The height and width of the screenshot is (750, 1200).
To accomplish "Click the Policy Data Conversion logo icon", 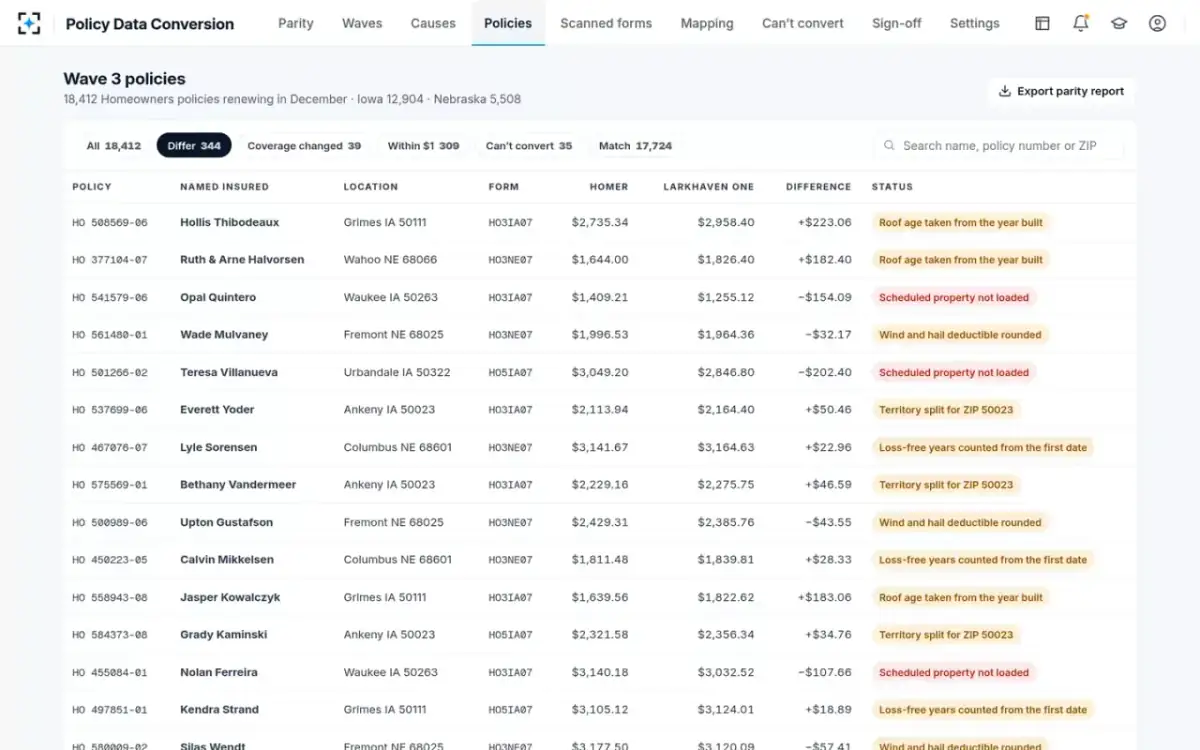I will [x=30, y=23].
